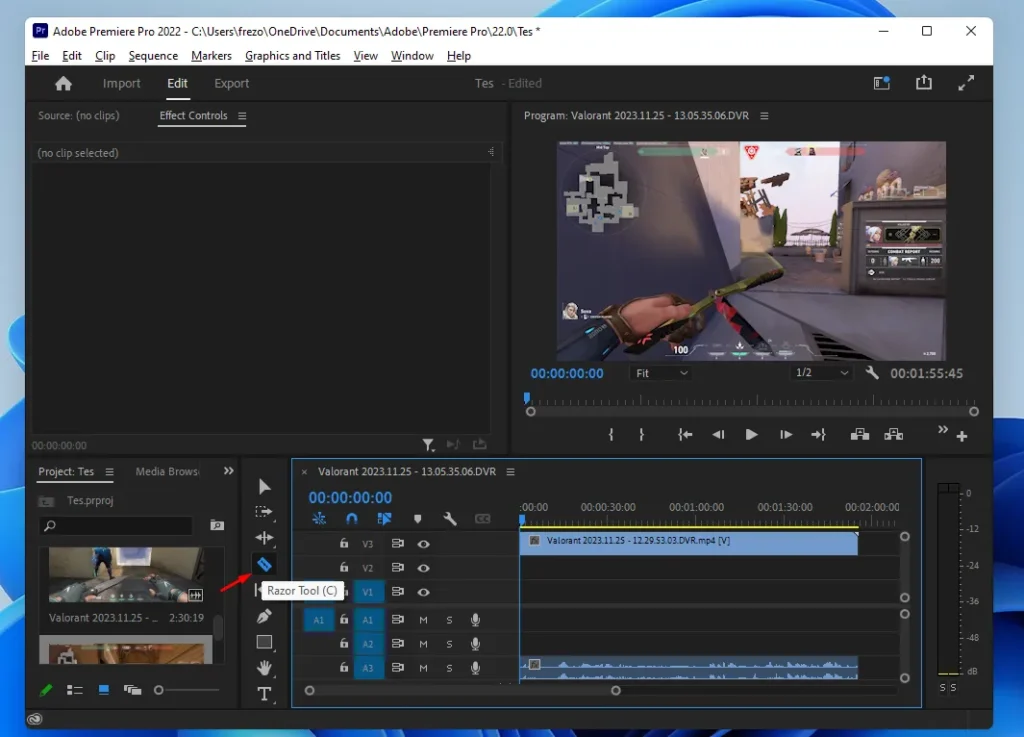Switch project panel to icon view

[103, 690]
